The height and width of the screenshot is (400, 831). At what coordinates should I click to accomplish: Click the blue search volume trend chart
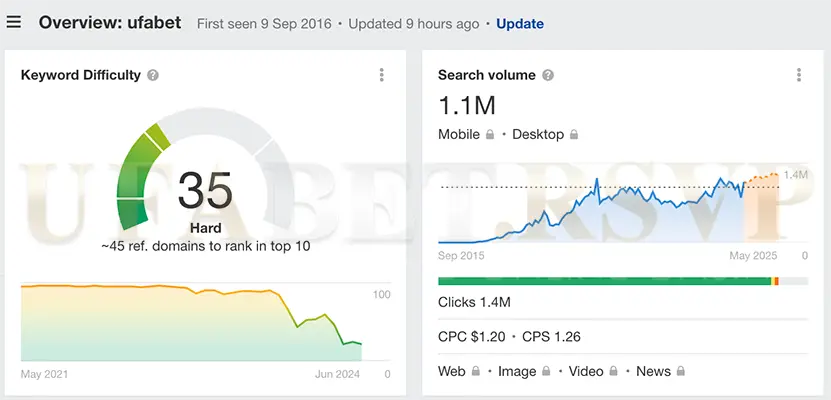coord(620,210)
